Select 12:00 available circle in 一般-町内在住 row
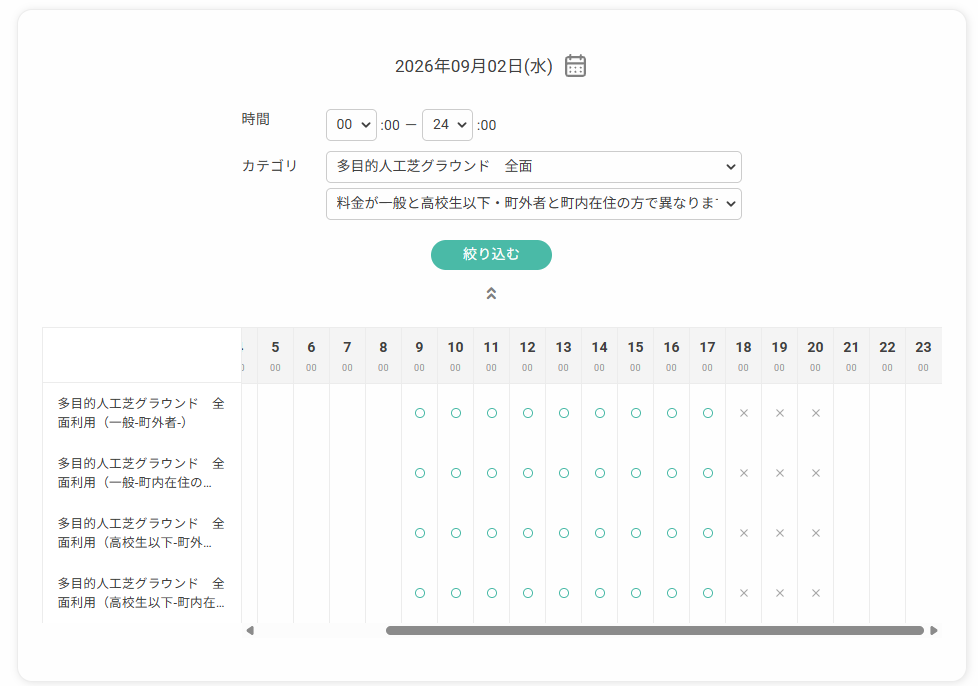978x686 pixels. tap(528, 473)
